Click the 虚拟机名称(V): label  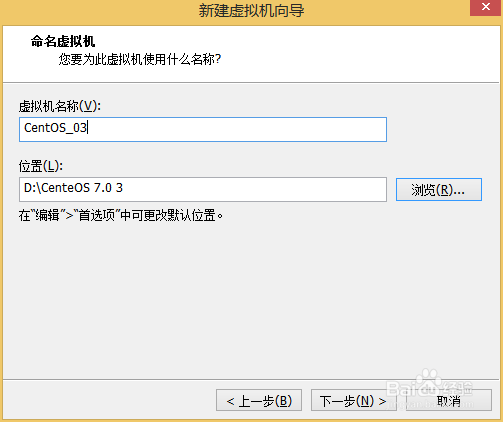60,107
